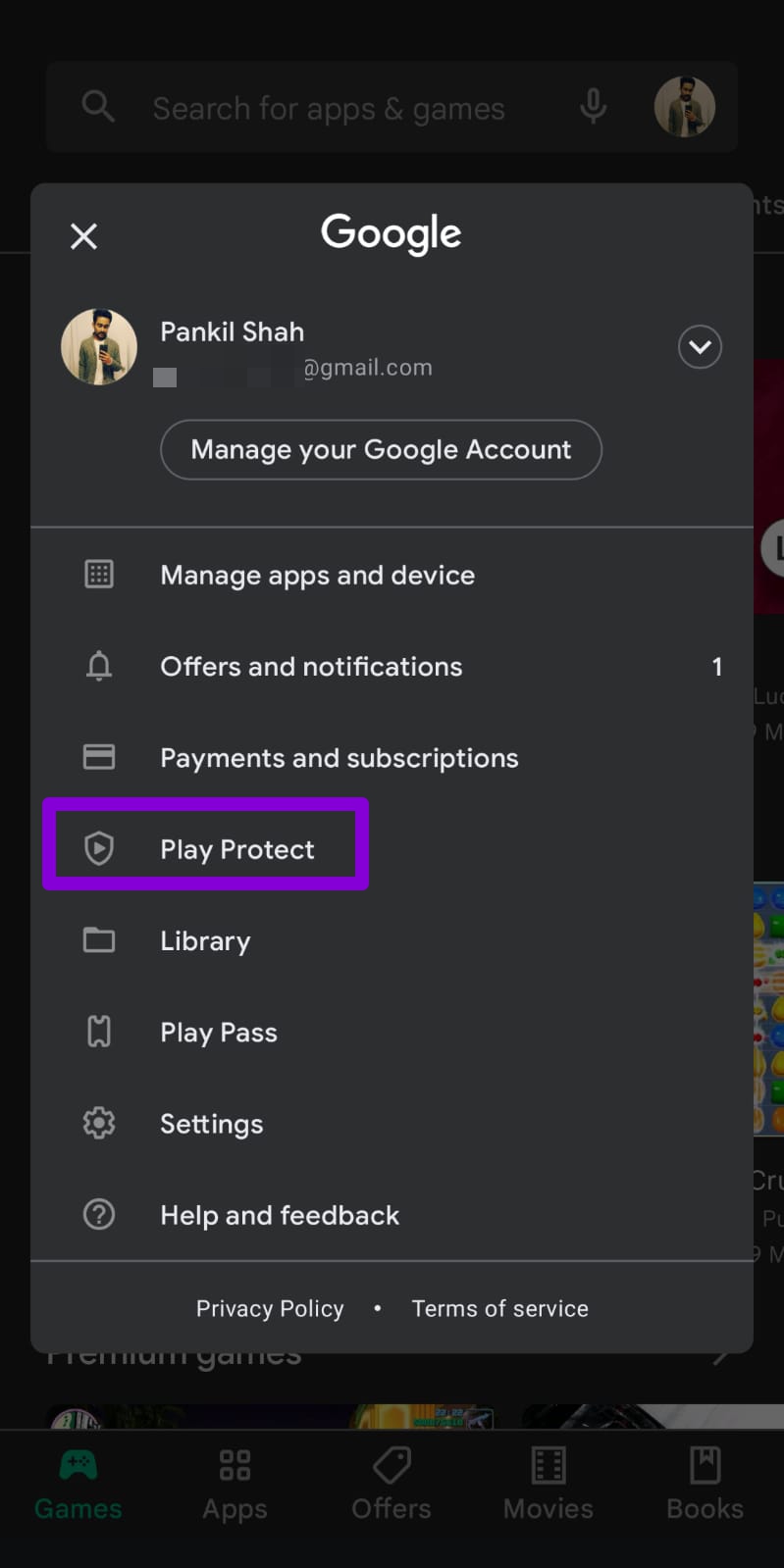The width and height of the screenshot is (784, 1568).
Task: Select the Play Protect shield icon
Action: tap(98, 848)
